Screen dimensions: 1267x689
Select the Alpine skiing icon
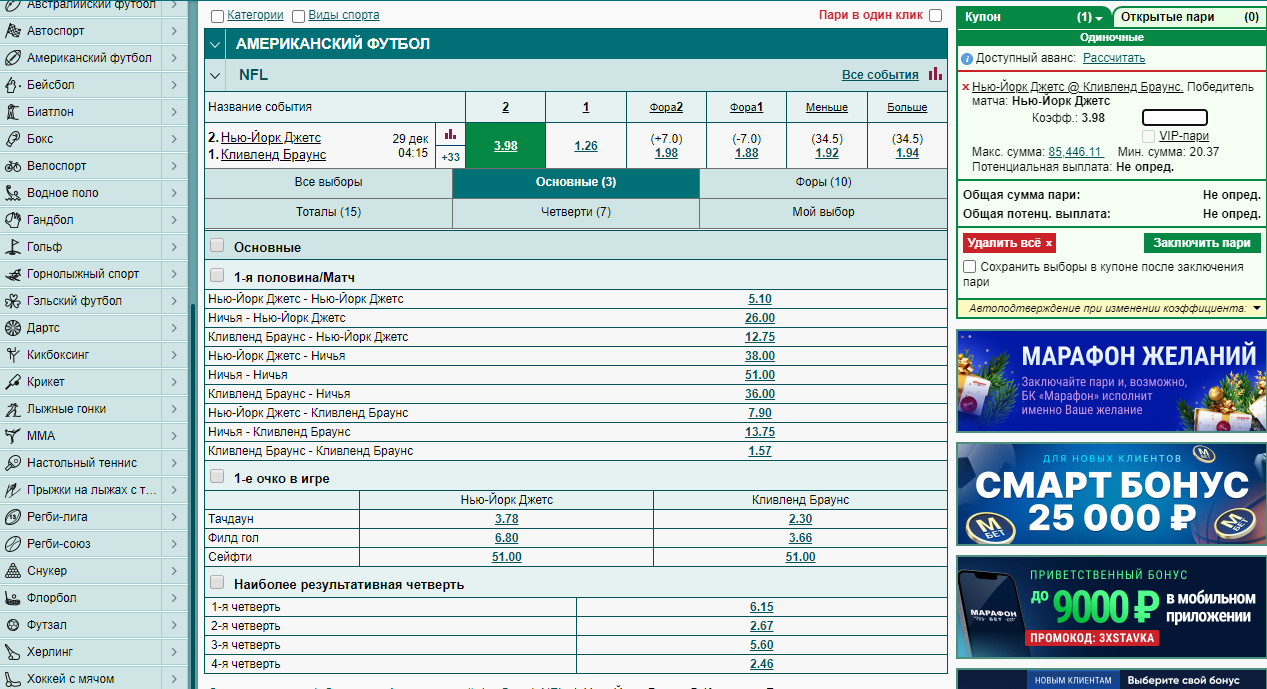(x=13, y=274)
